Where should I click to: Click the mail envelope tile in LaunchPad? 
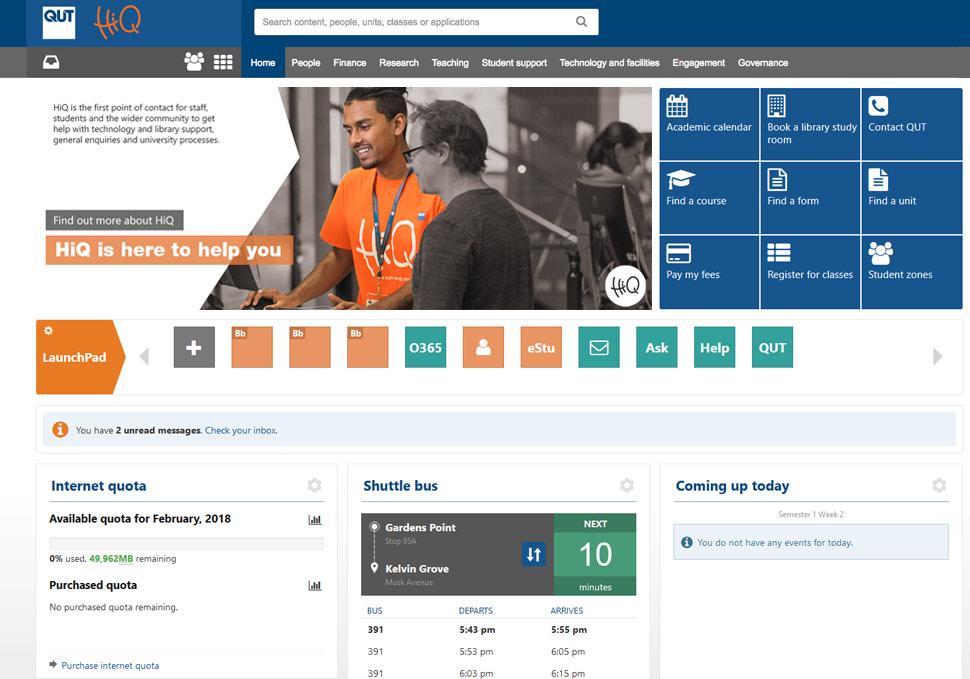click(x=598, y=347)
